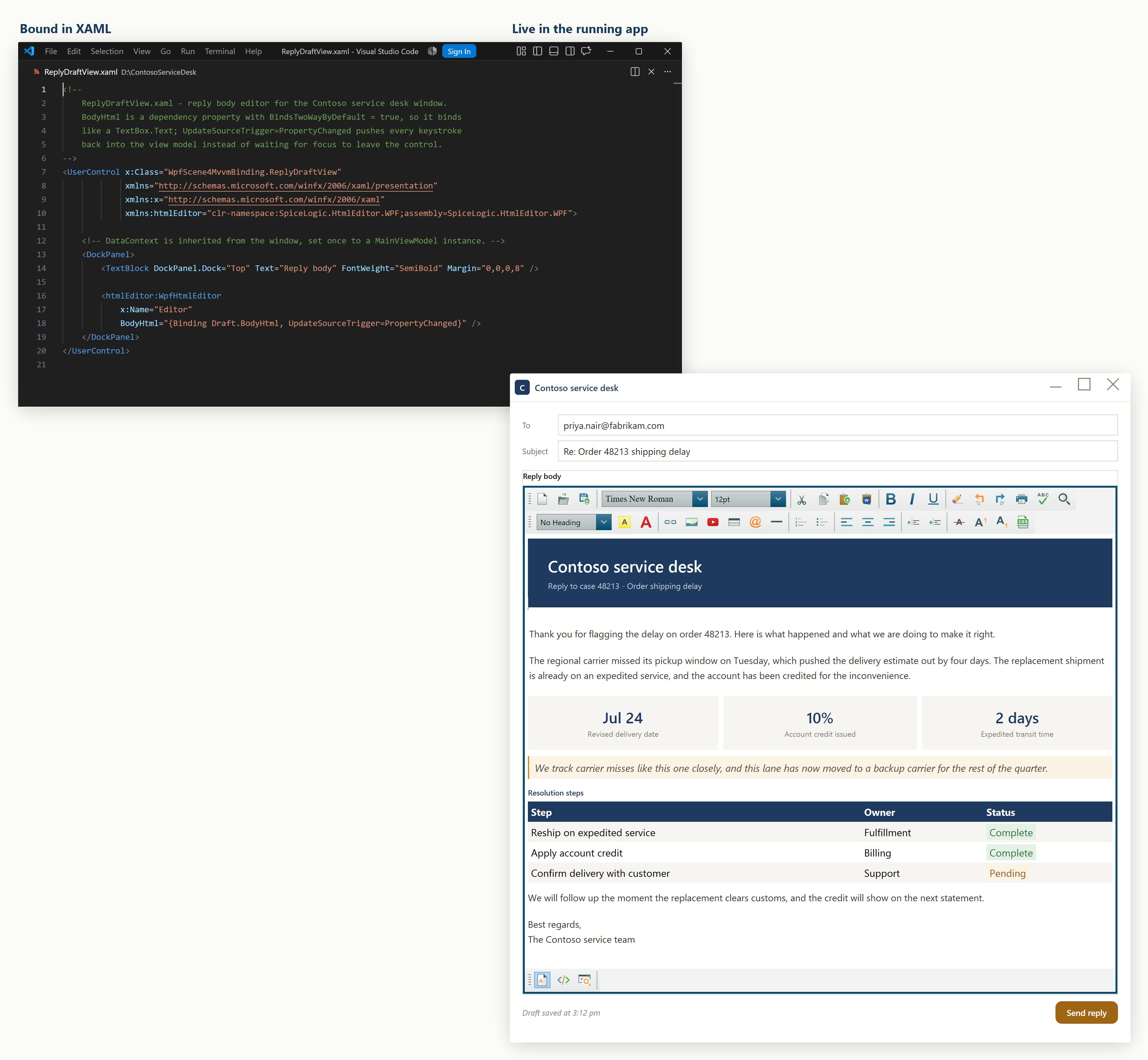Click the Save document icon
1148x1060 pixels.
(x=584, y=499)
